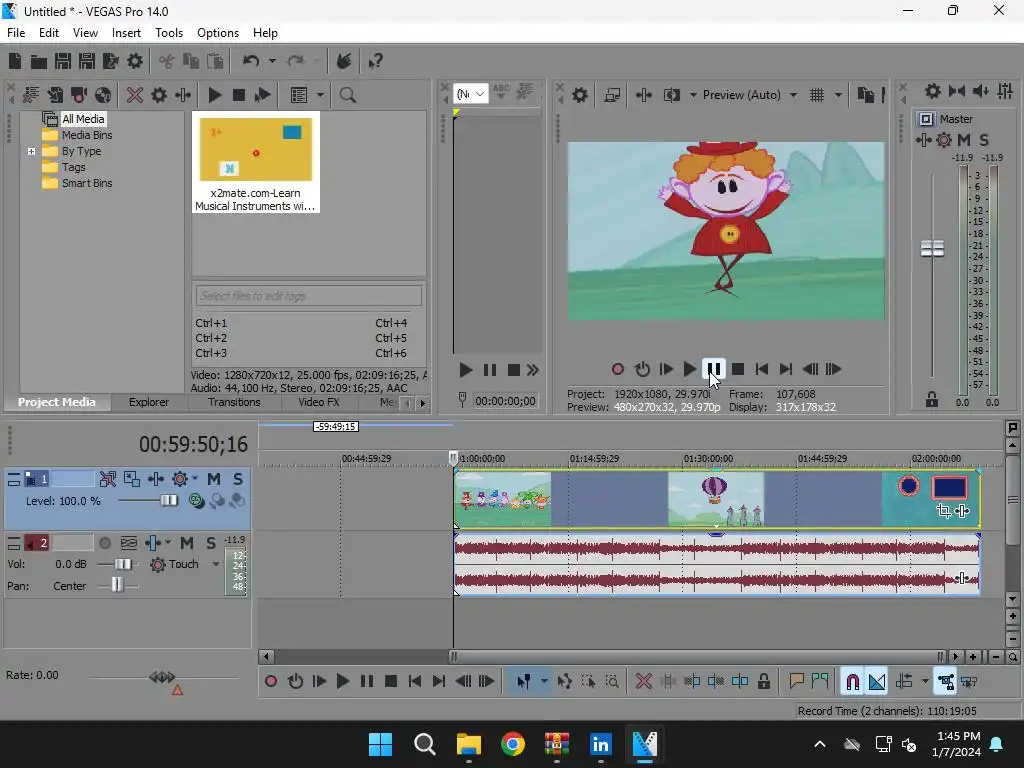Open the Tools menu
This screenshot has width=1024, height=768.
tap(169, 33)
